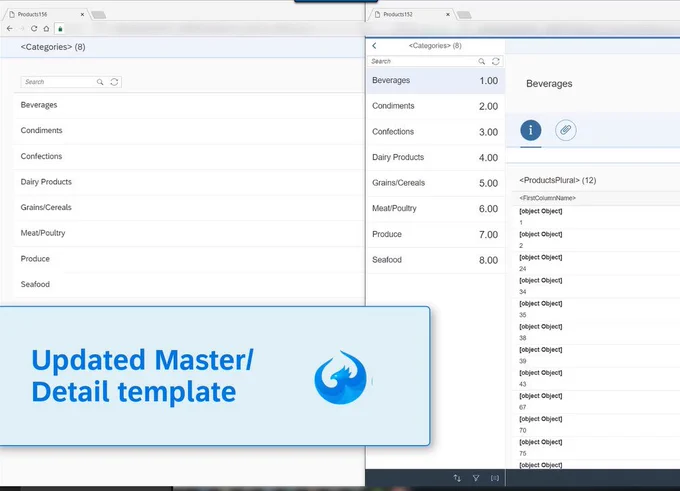This screenshot has height=491, width=680.
Task: Open the product row with ID 43
Action: (596, 378)
